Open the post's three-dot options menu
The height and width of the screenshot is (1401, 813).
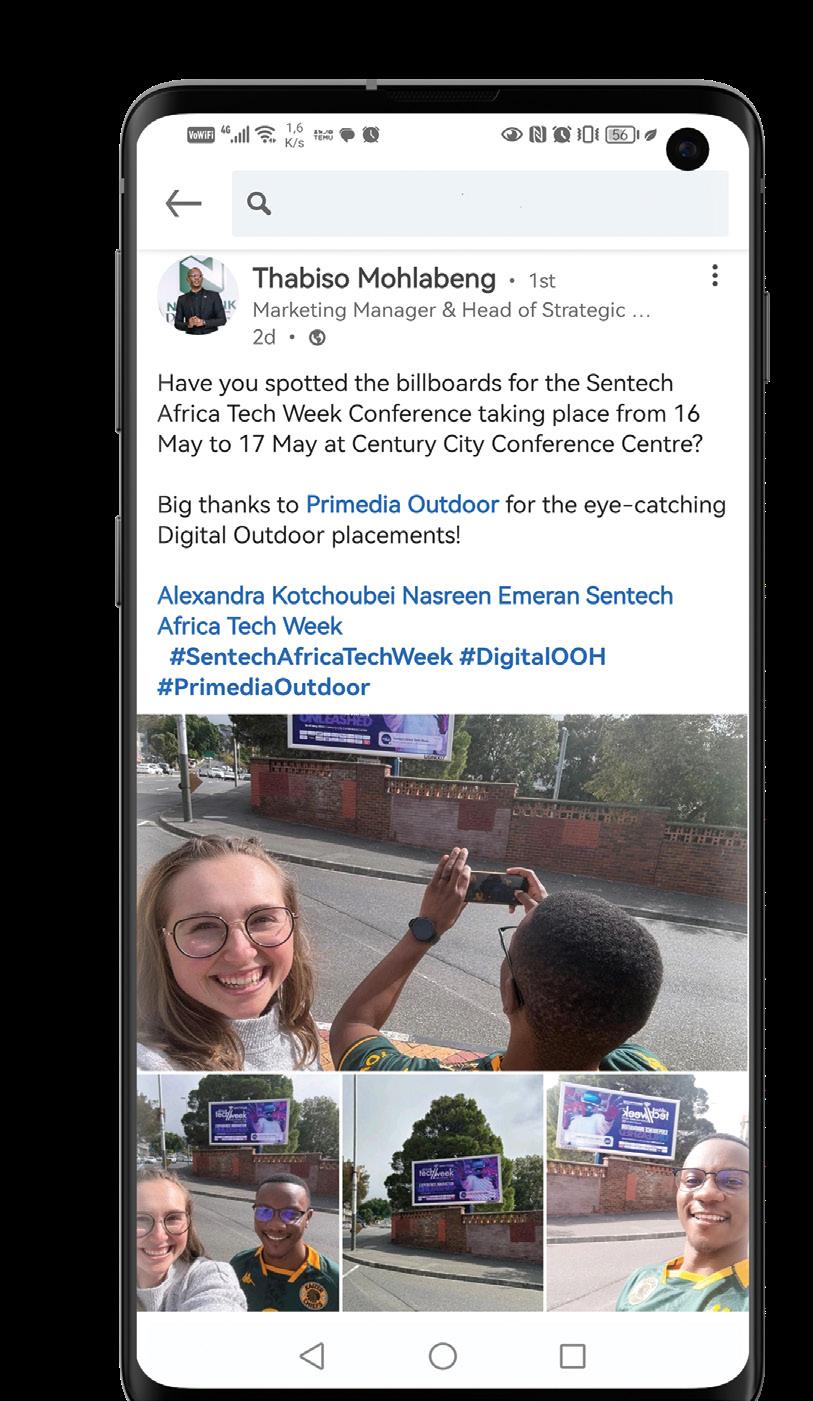(x=714, y=276)
